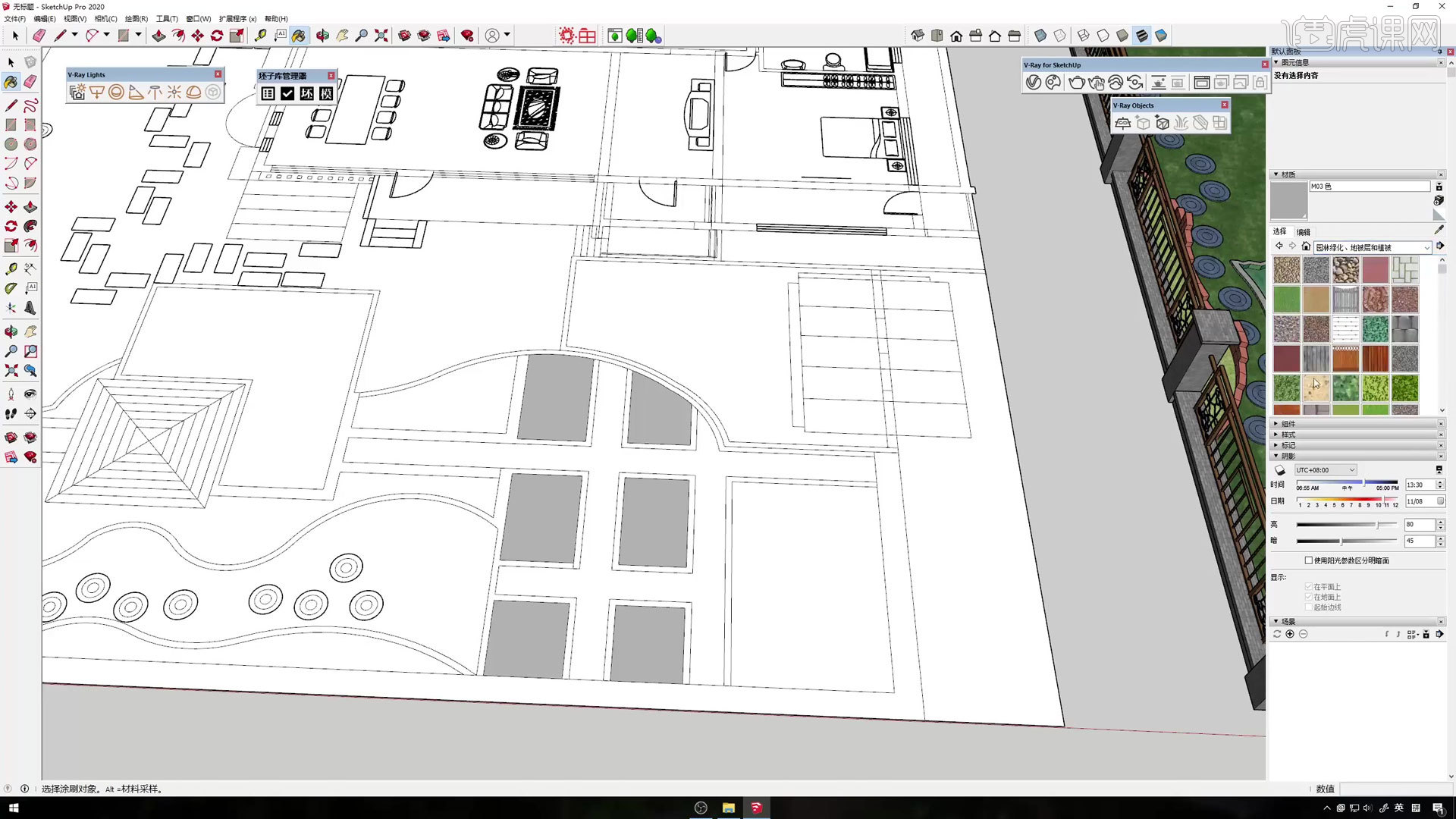This screenshot has height=819, width=1456.
Task: Click the M03 色 material name field
Action: tap(1370, 187)
